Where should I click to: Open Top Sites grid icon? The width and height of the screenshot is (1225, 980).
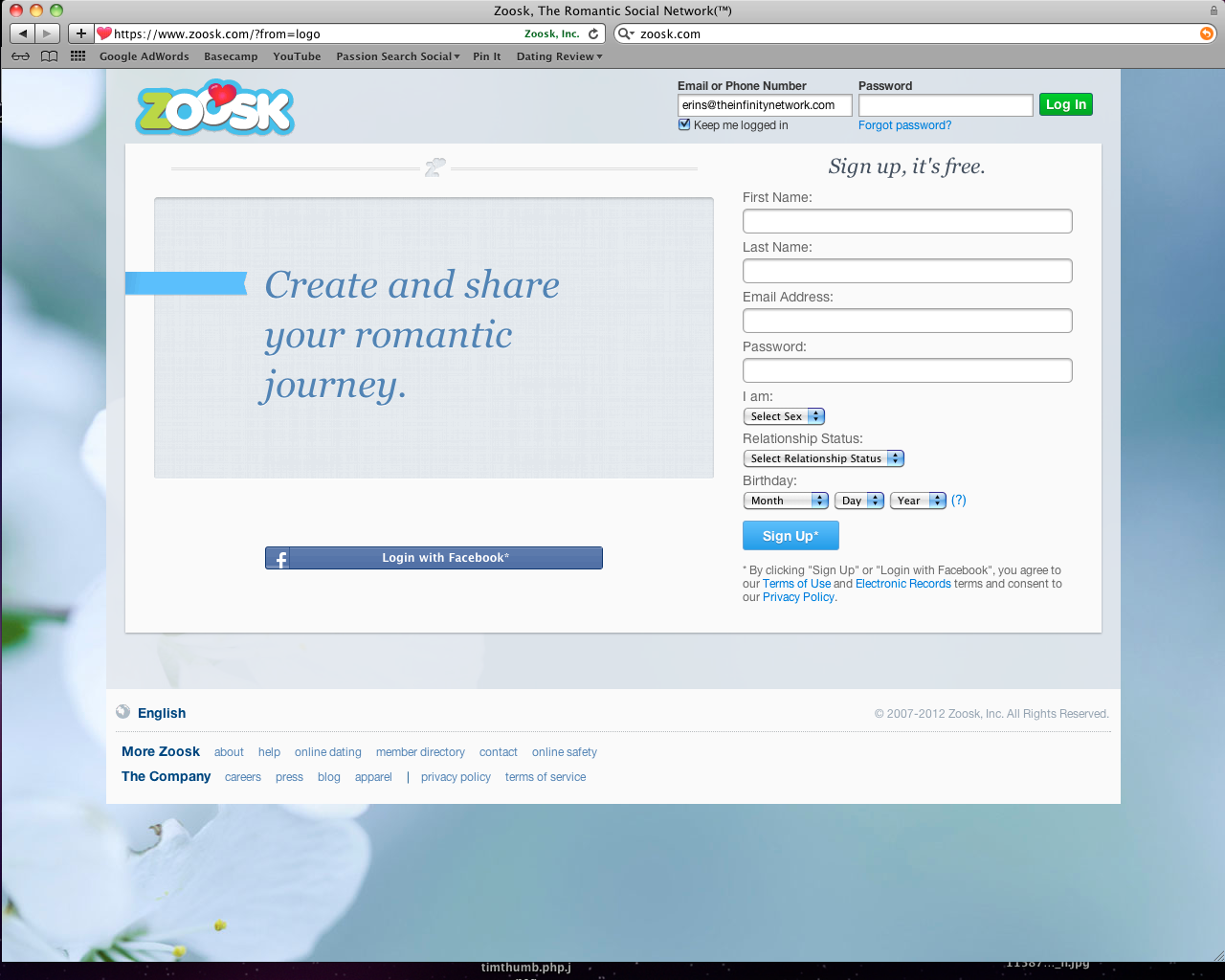pos(78,56)
